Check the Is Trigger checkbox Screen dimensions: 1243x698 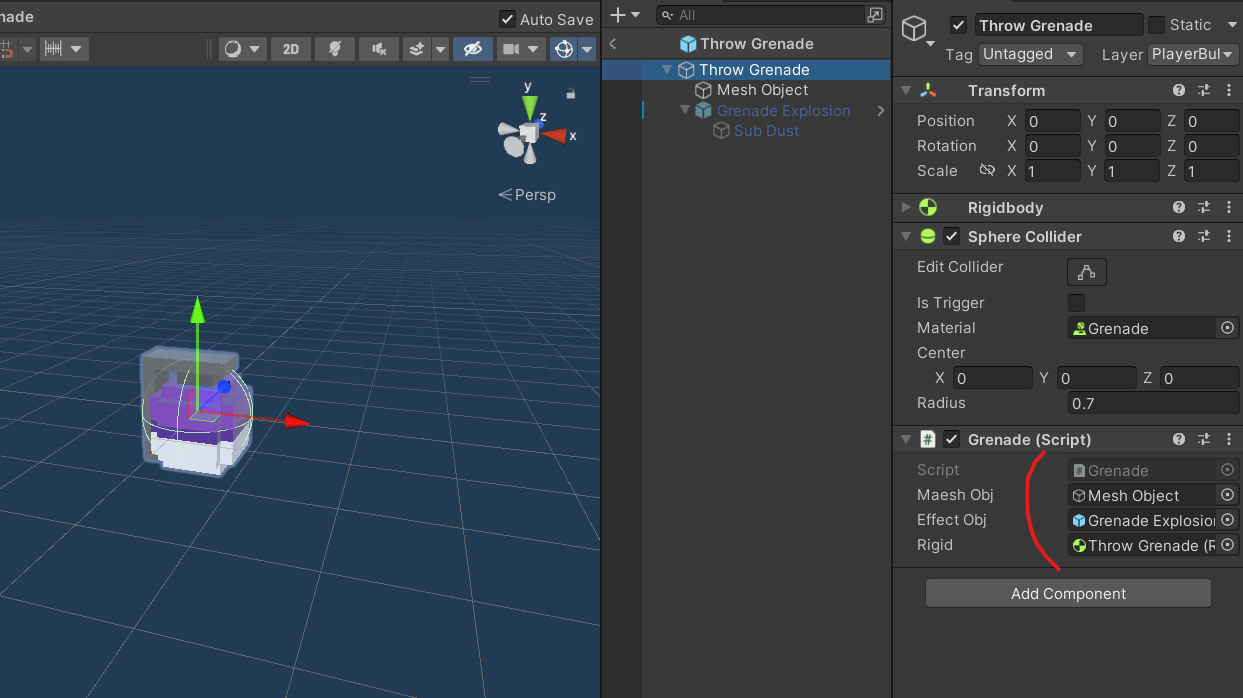pyautogui.click(x=1077, y=303)
